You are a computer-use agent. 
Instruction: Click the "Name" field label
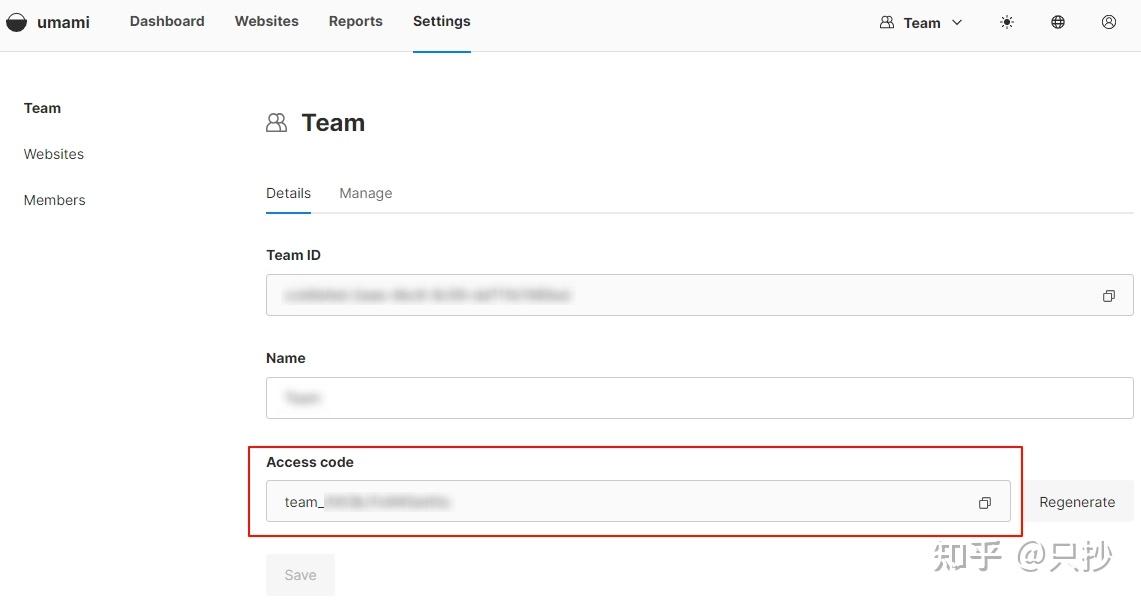tap(285, 358)
